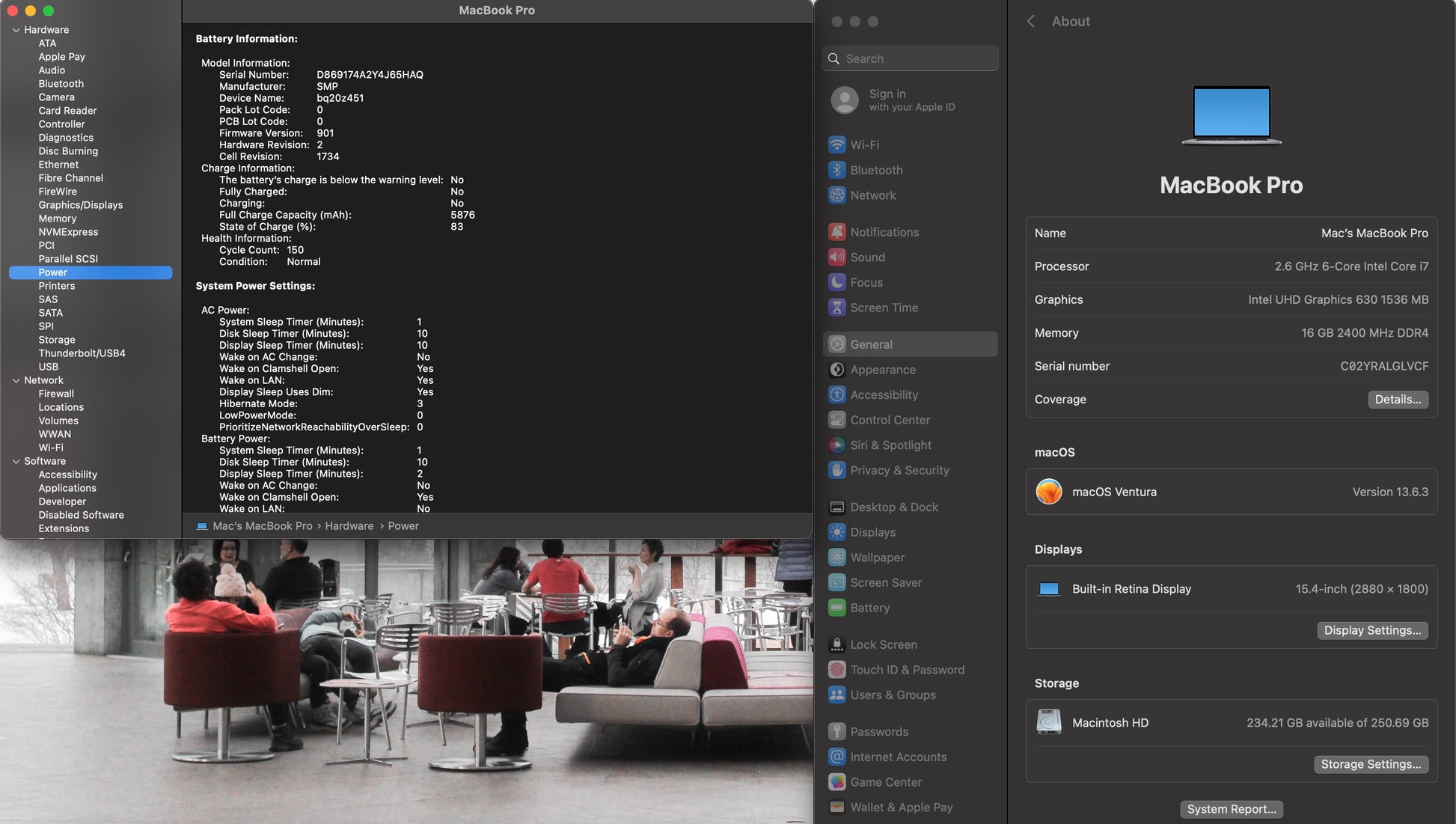Go back using the About chevron
The width and height of the screenshot is (1456, 824).
(1031, 21)
